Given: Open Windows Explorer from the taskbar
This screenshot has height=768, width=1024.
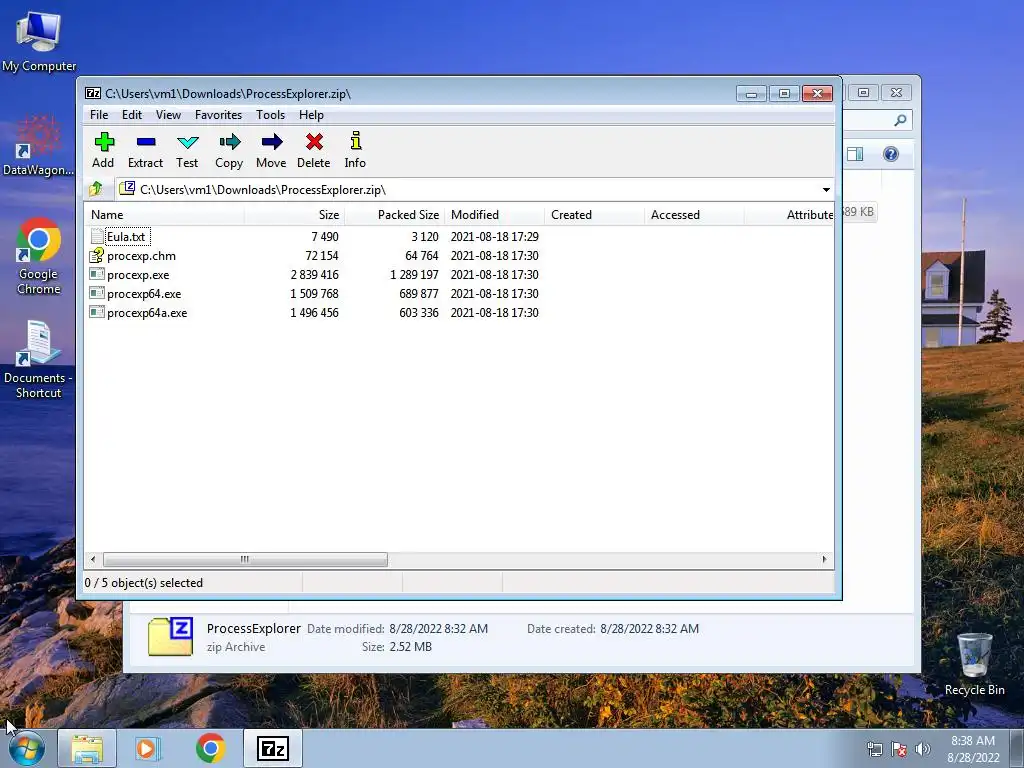Looking at the screenshot, I should (x=87, y=748).
